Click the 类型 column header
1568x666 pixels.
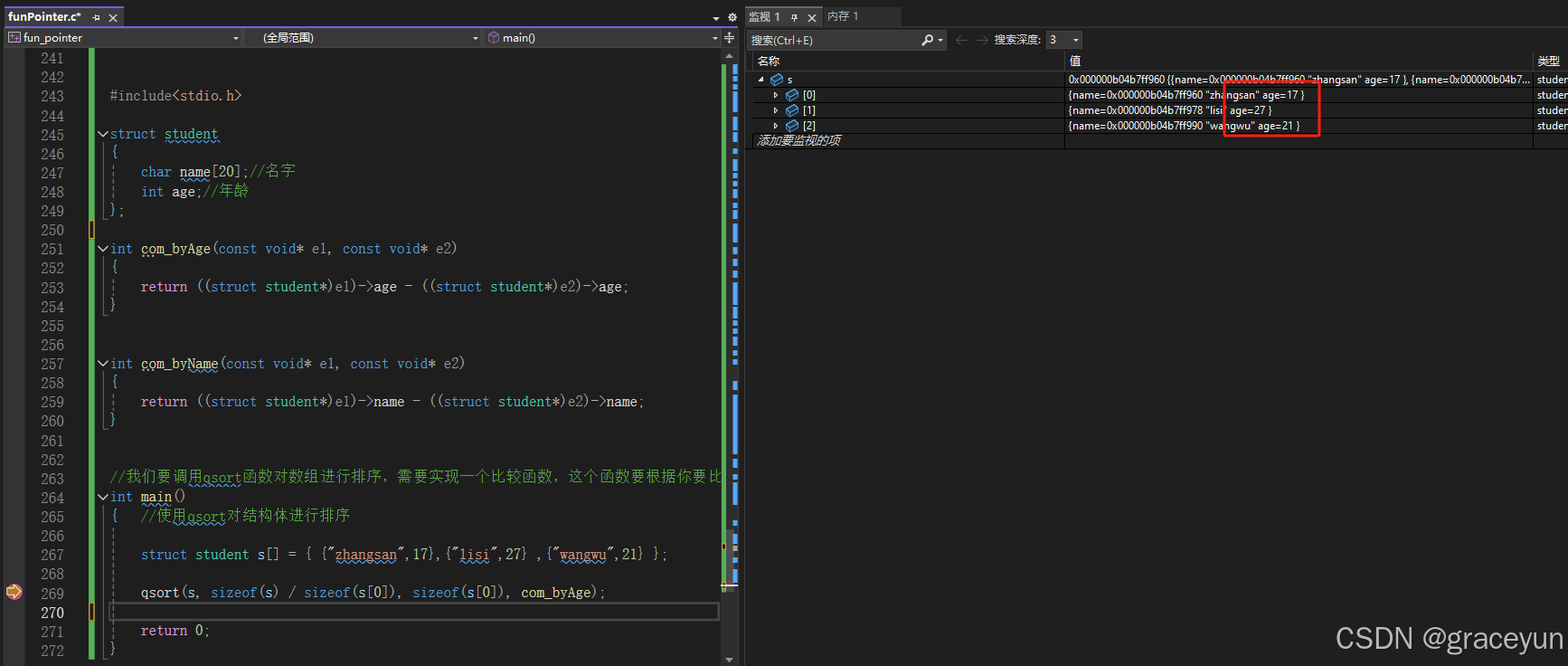1550,62
